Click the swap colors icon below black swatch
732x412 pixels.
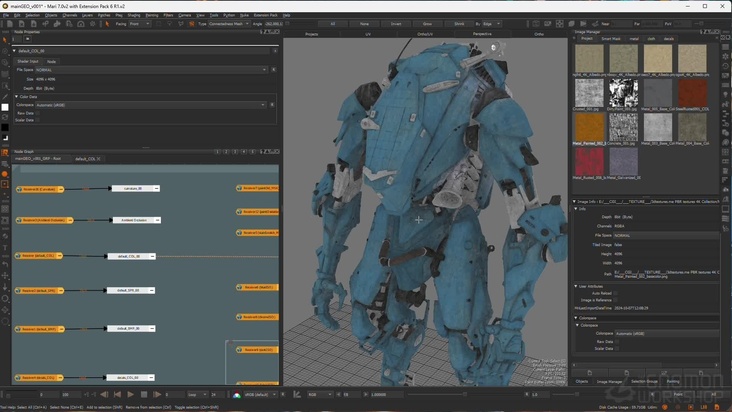point(5,138)
